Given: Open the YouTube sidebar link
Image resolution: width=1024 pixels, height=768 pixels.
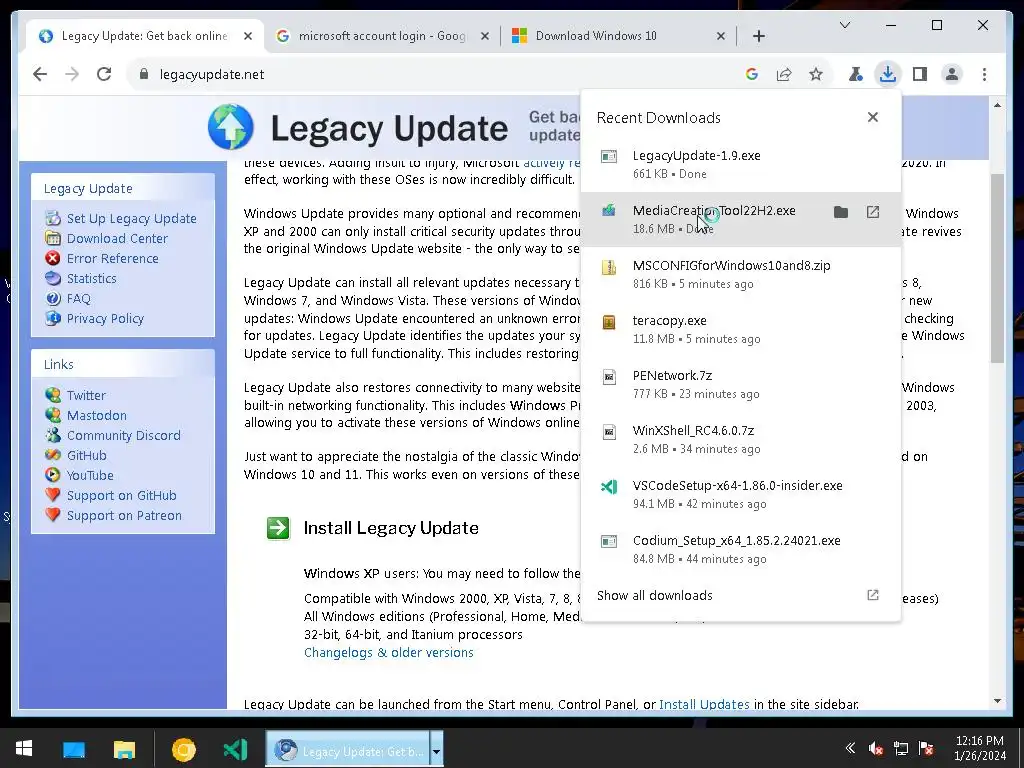Looking at the screenshot, I should pos(90,475).
